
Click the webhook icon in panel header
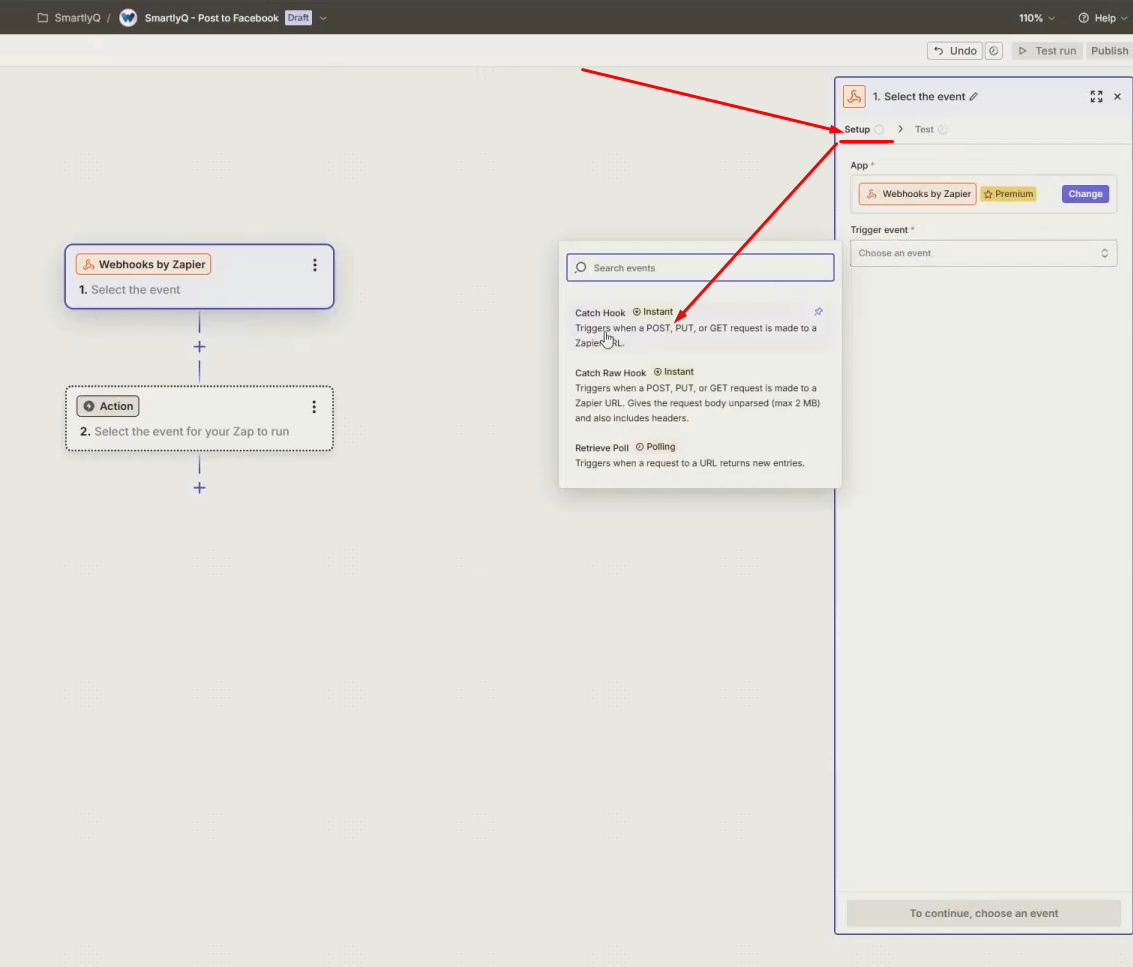tap(854, 96)
